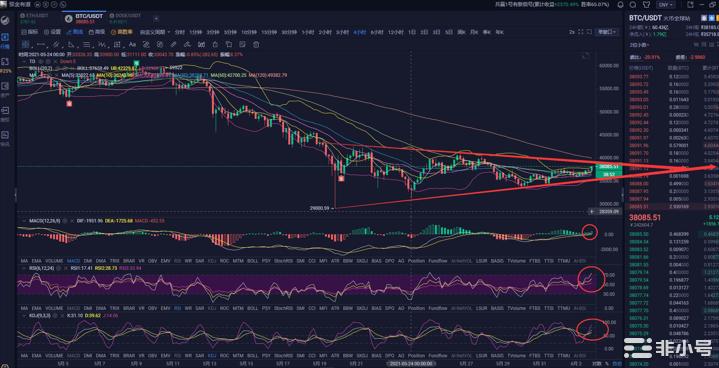The height and width of the screenshot is (368, 719).
Task: Select the straight line drawing tool
Action: pos(40,44)
